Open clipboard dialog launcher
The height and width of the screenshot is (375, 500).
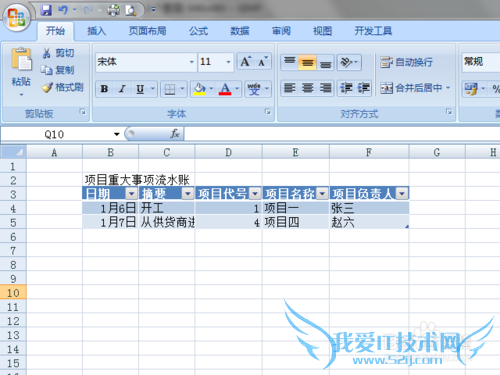tap(82, 112)
